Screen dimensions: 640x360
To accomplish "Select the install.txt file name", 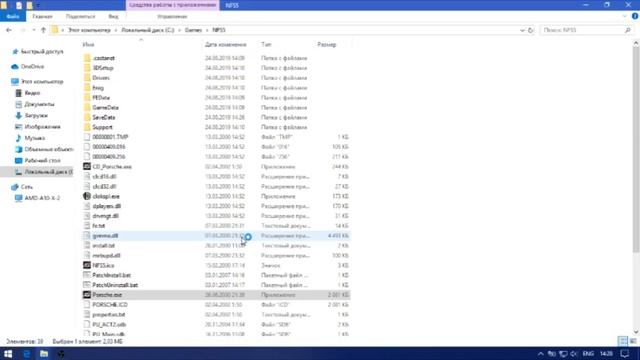I will [103, 246].
